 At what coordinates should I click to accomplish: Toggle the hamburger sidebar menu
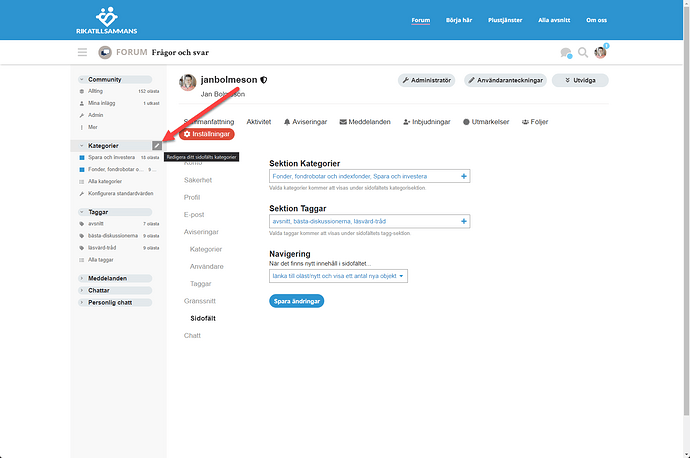tap(82, 52)
